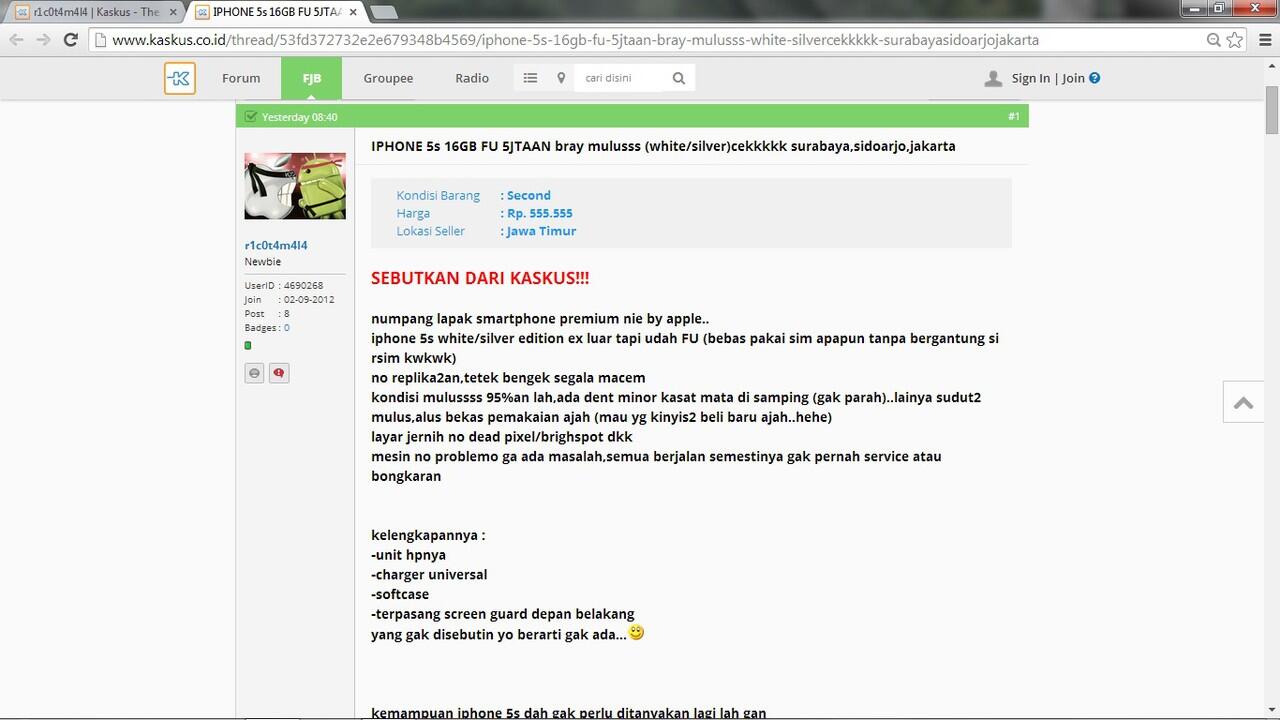Select the 'IPHONE 5s 16GB FU 5JTA' tab
1280x720 pixels.
pyautogui.click(x=277, y=12)
